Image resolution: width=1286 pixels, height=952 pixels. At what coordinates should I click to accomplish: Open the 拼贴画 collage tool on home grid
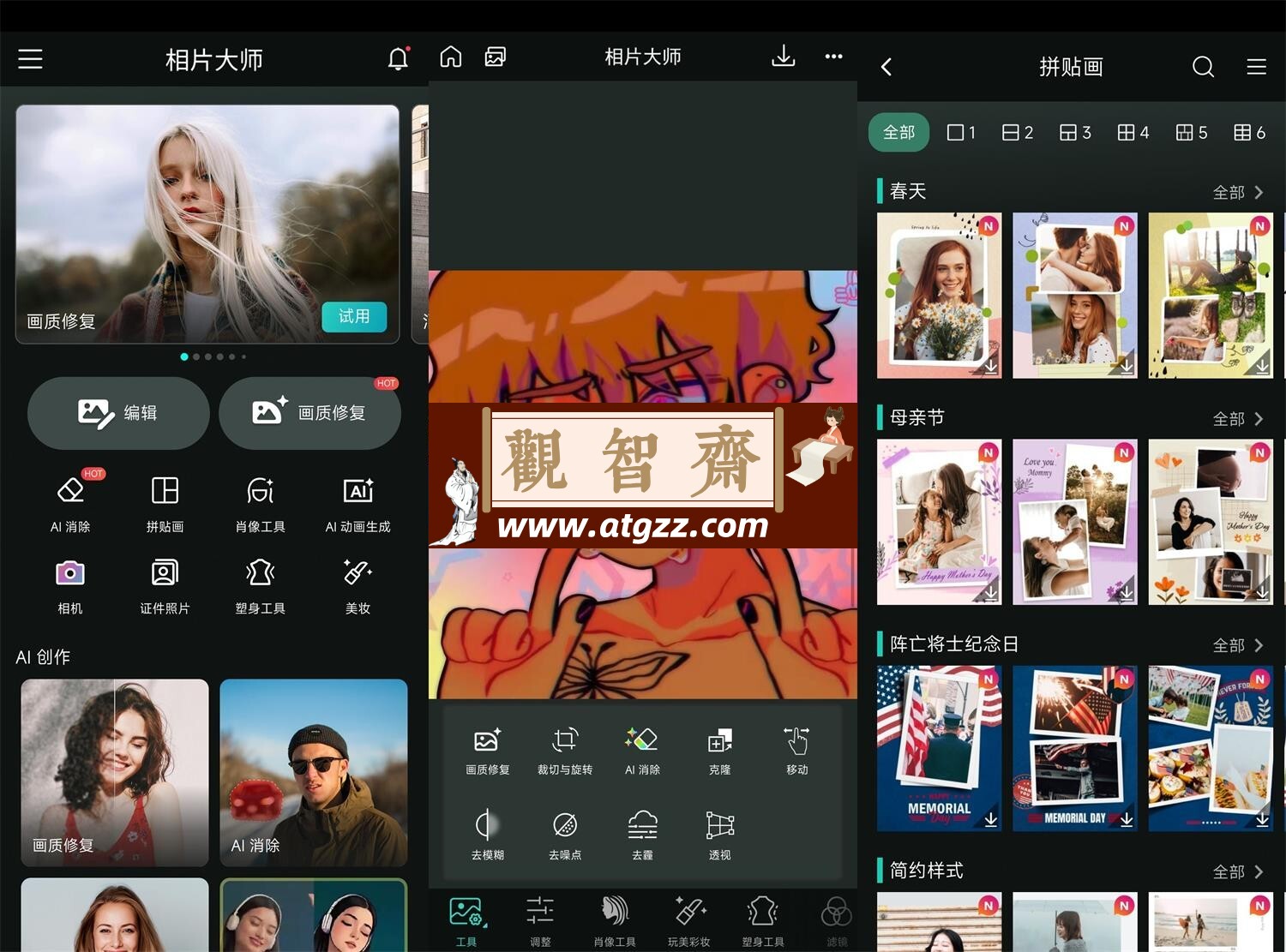point(165,502)
